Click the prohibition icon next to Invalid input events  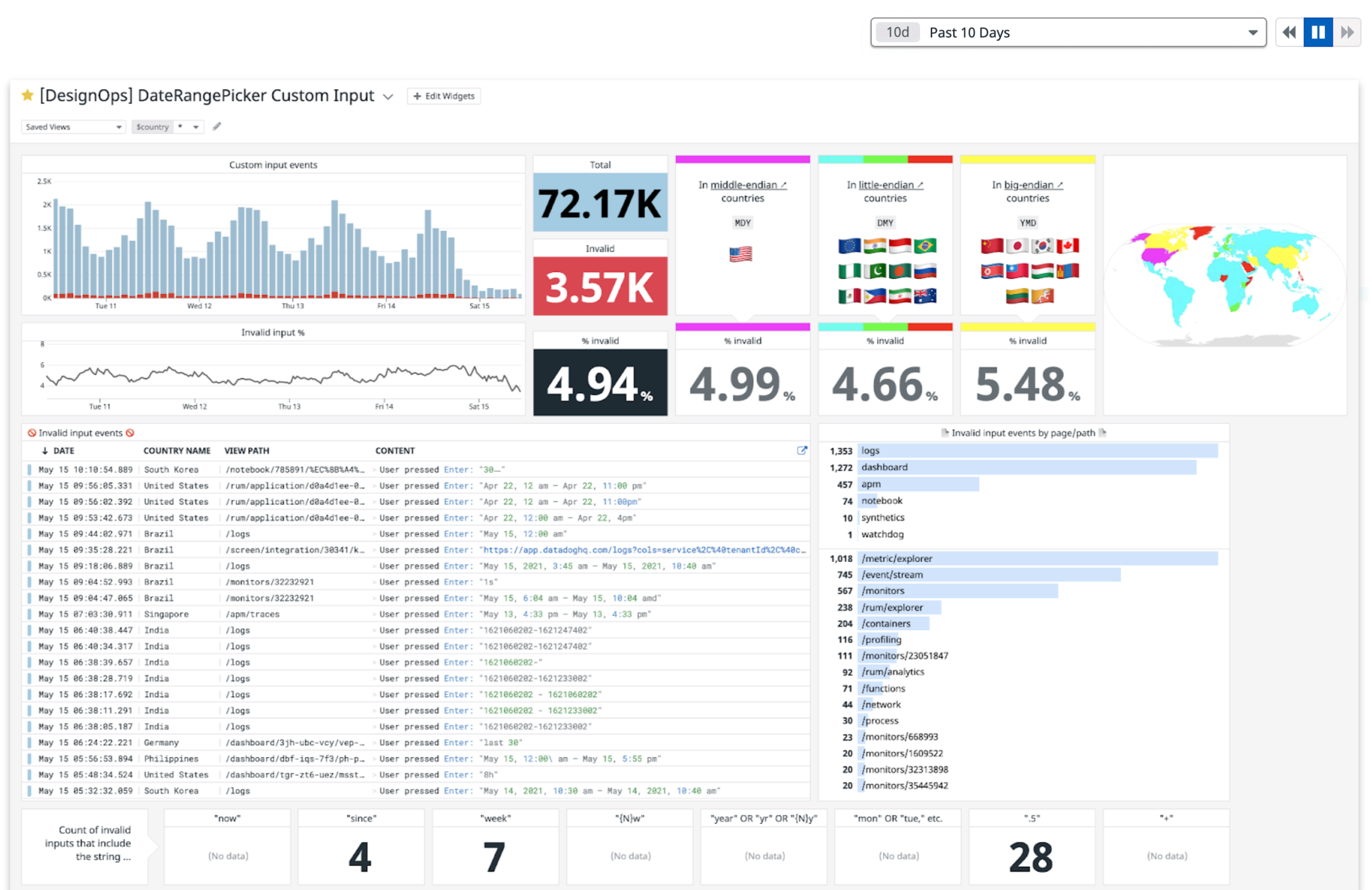33,432
